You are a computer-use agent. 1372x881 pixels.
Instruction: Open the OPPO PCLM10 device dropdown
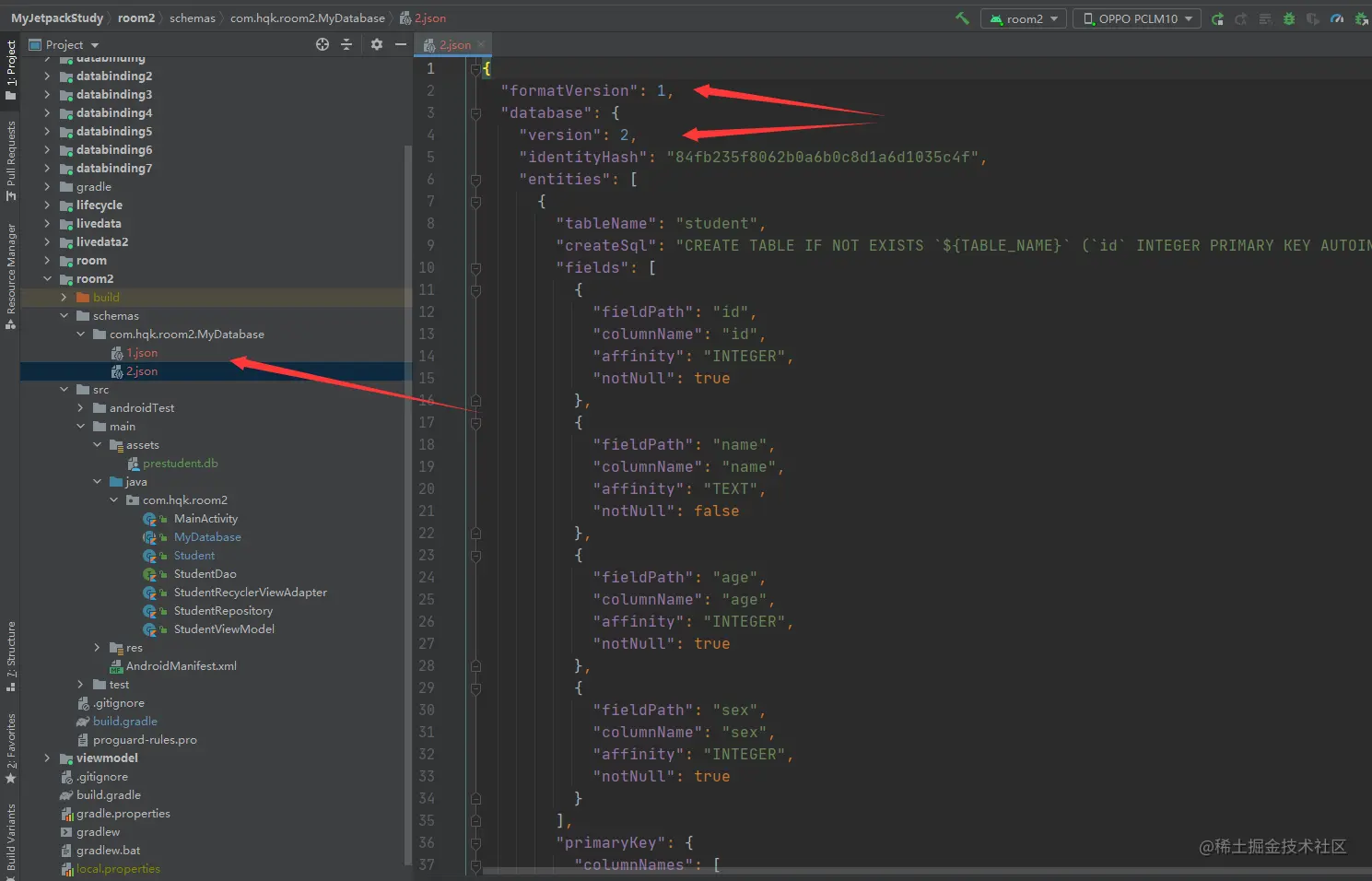pos(1137,18)
